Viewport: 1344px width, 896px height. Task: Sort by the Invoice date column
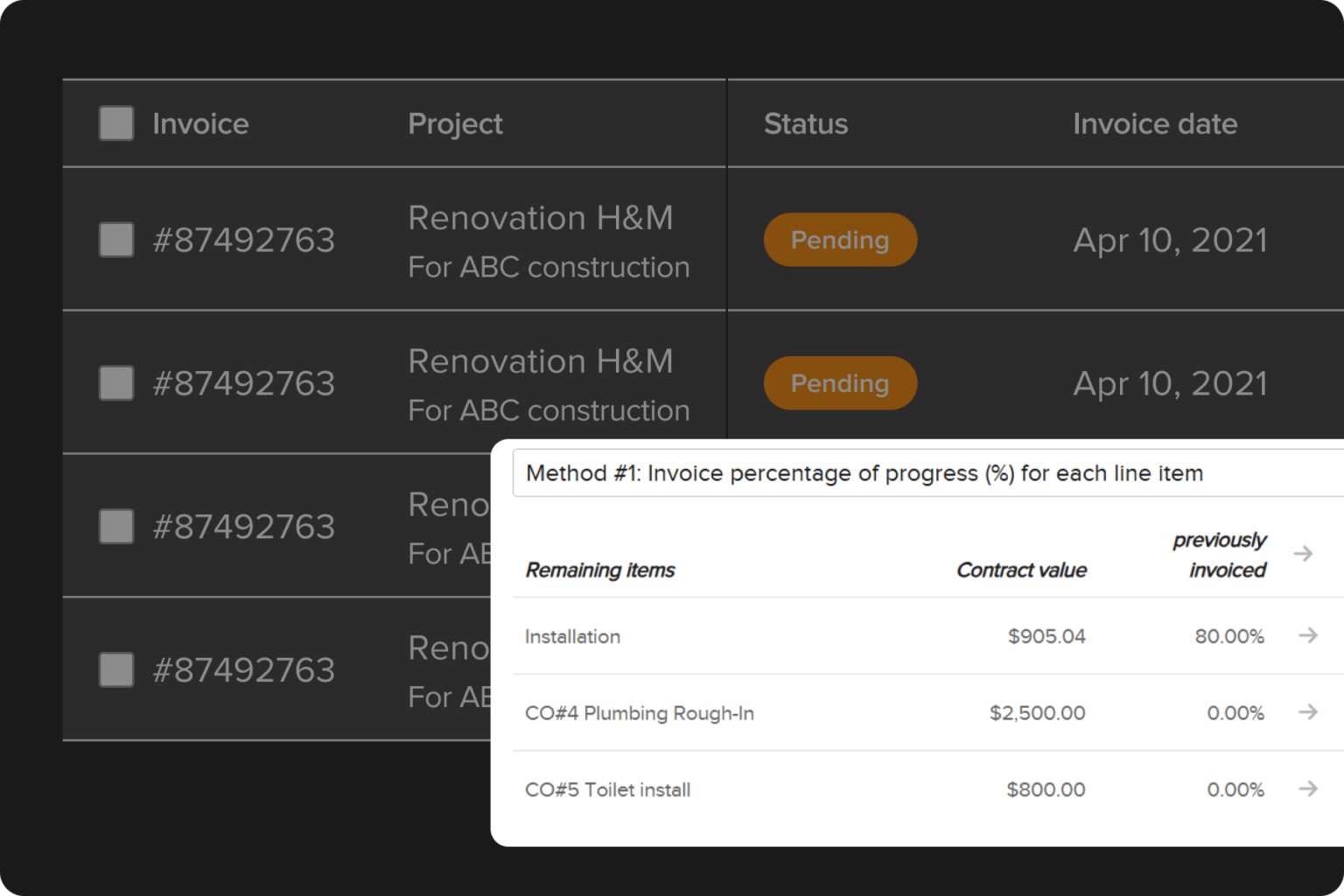pyautogui.click(x=1155, y=123)
